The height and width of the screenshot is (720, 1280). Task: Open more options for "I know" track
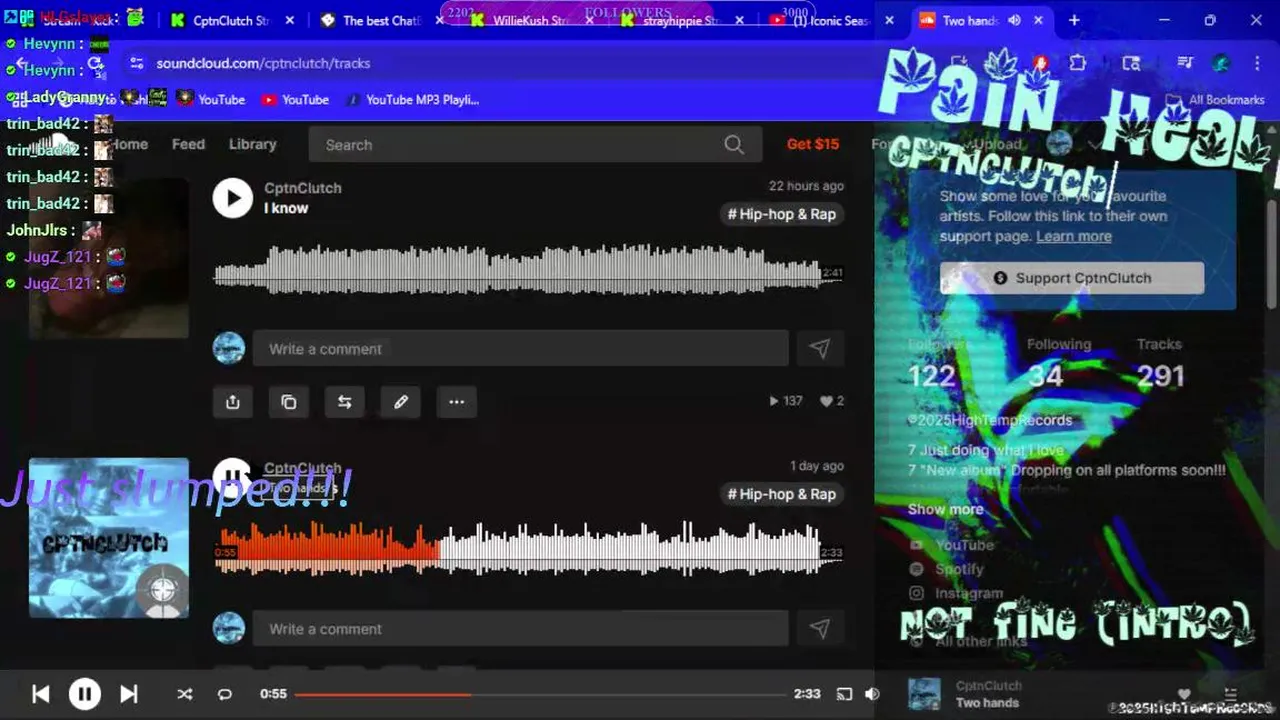(457, 402)
